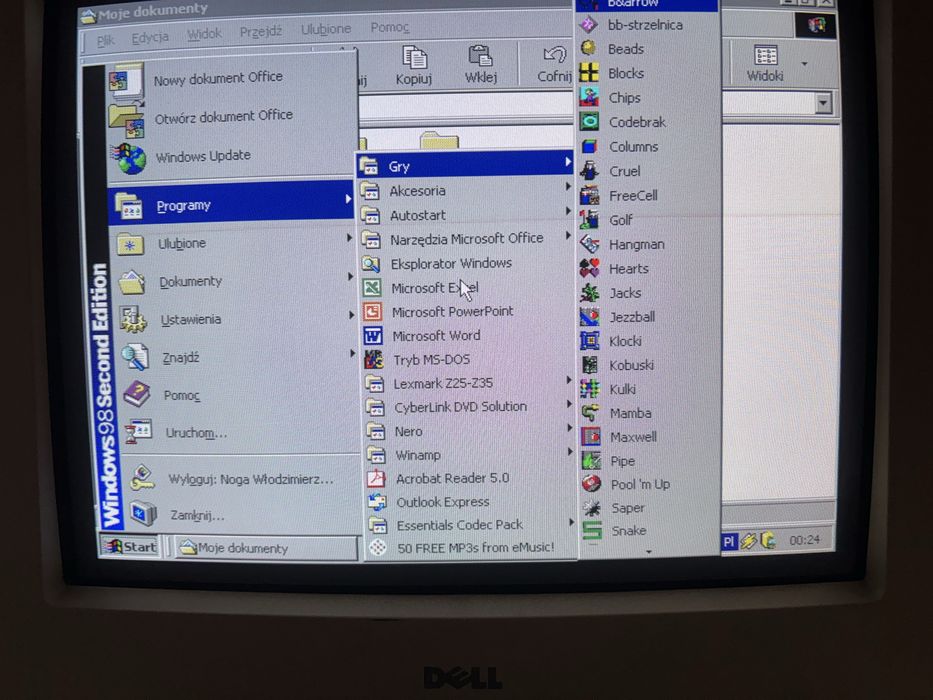
Task: Open the Znajdź search menu
Action: [236, 358]
